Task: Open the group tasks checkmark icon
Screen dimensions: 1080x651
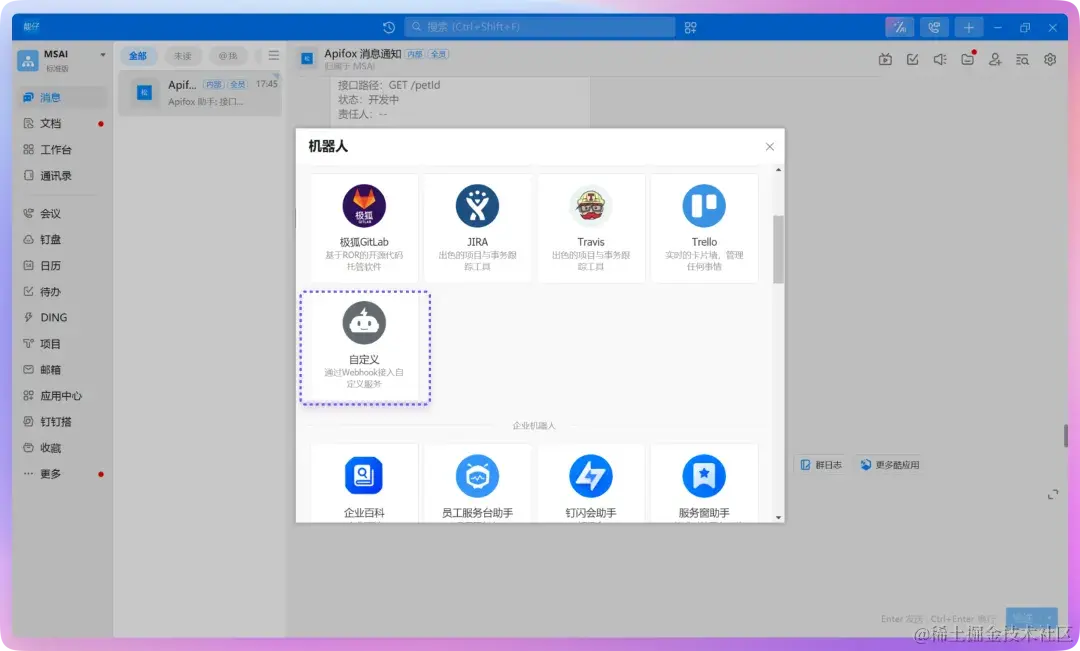Action: tap(913, 60)
